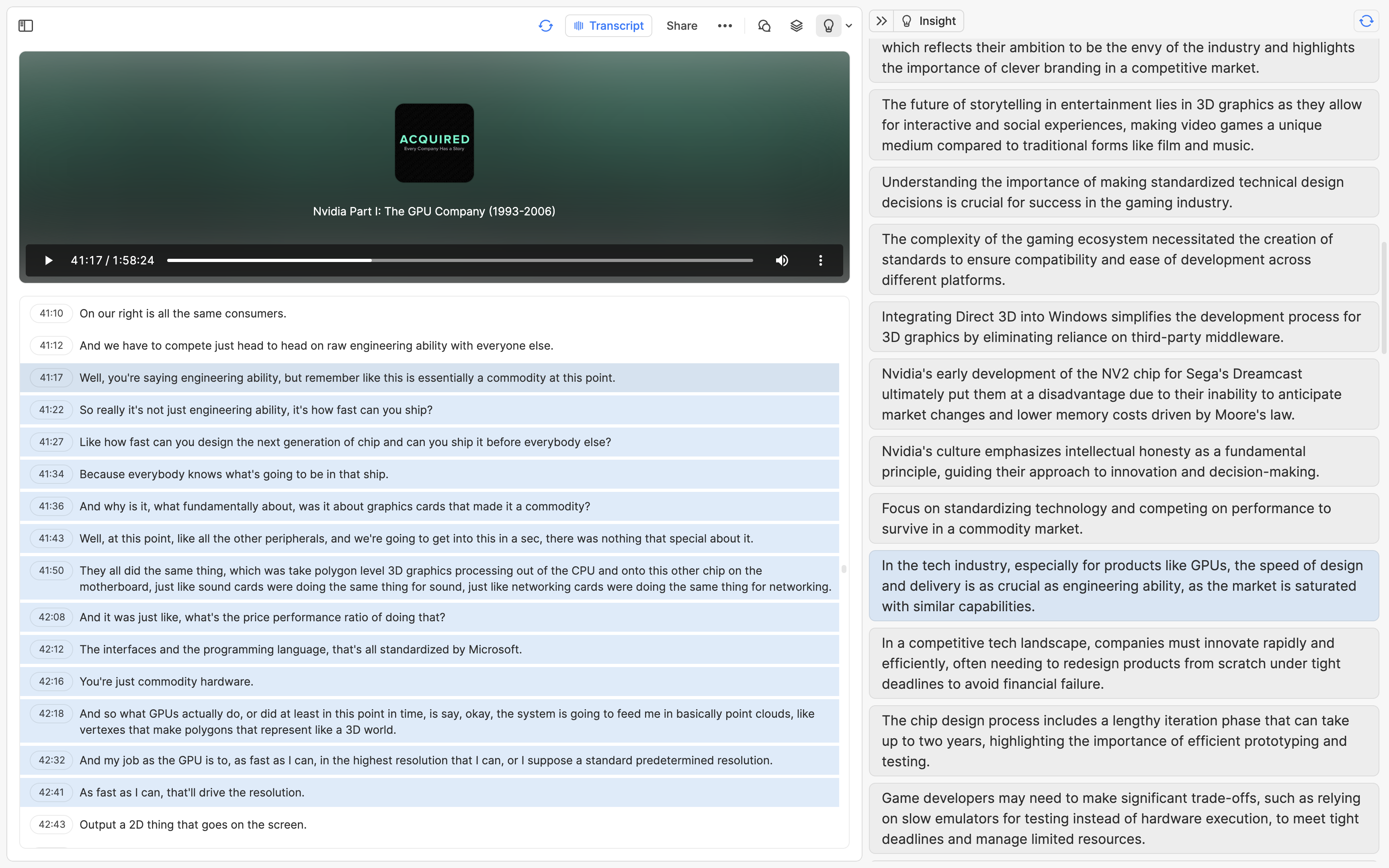This screenshot has width=1389, height=868.
Task: Toggle the lightbulb insight button
Action: (x=828, y=26)
